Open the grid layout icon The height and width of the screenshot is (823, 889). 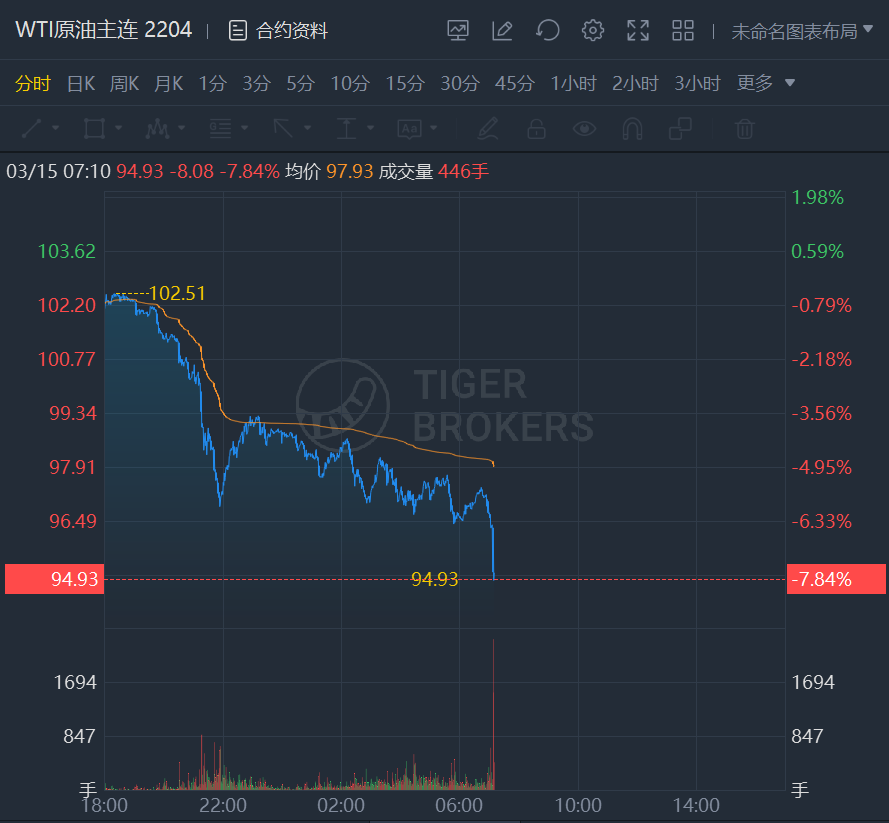(x=683, y=31)
